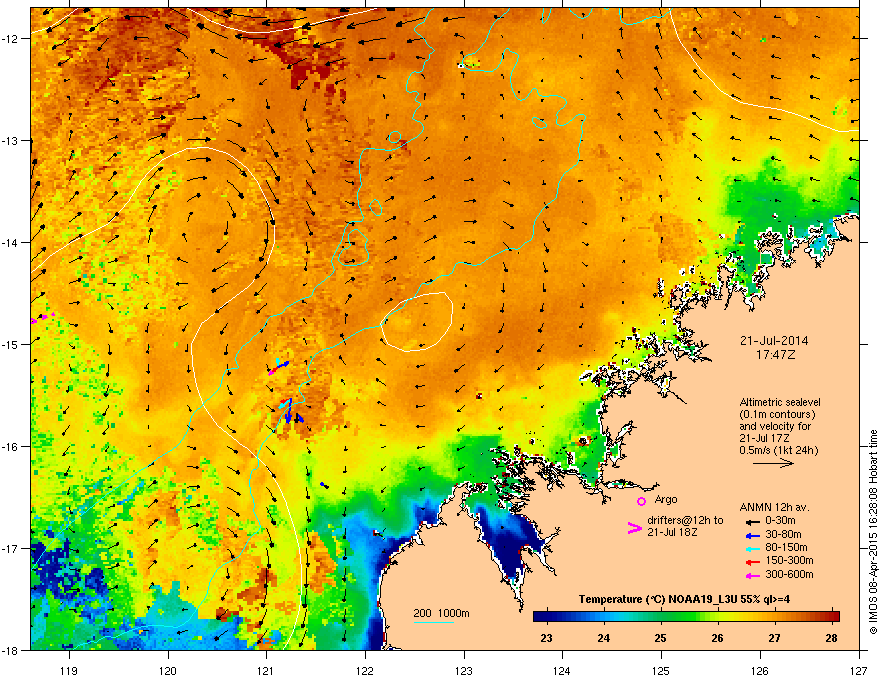Click the longitude axis label 127
The height and width of the screenshot is (680, 880).
(x=859, y=670)
